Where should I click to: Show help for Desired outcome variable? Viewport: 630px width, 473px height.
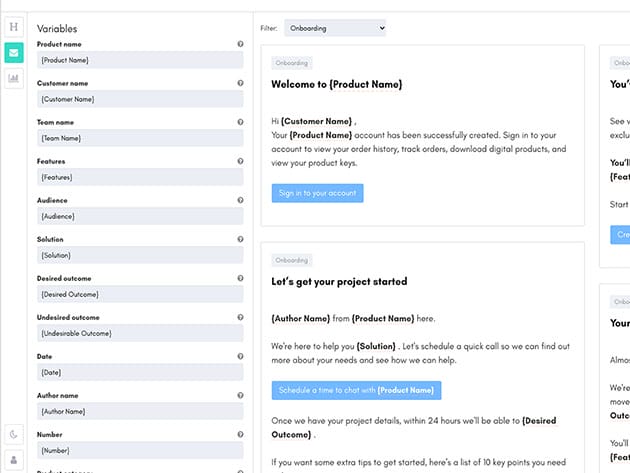[240, 278]
